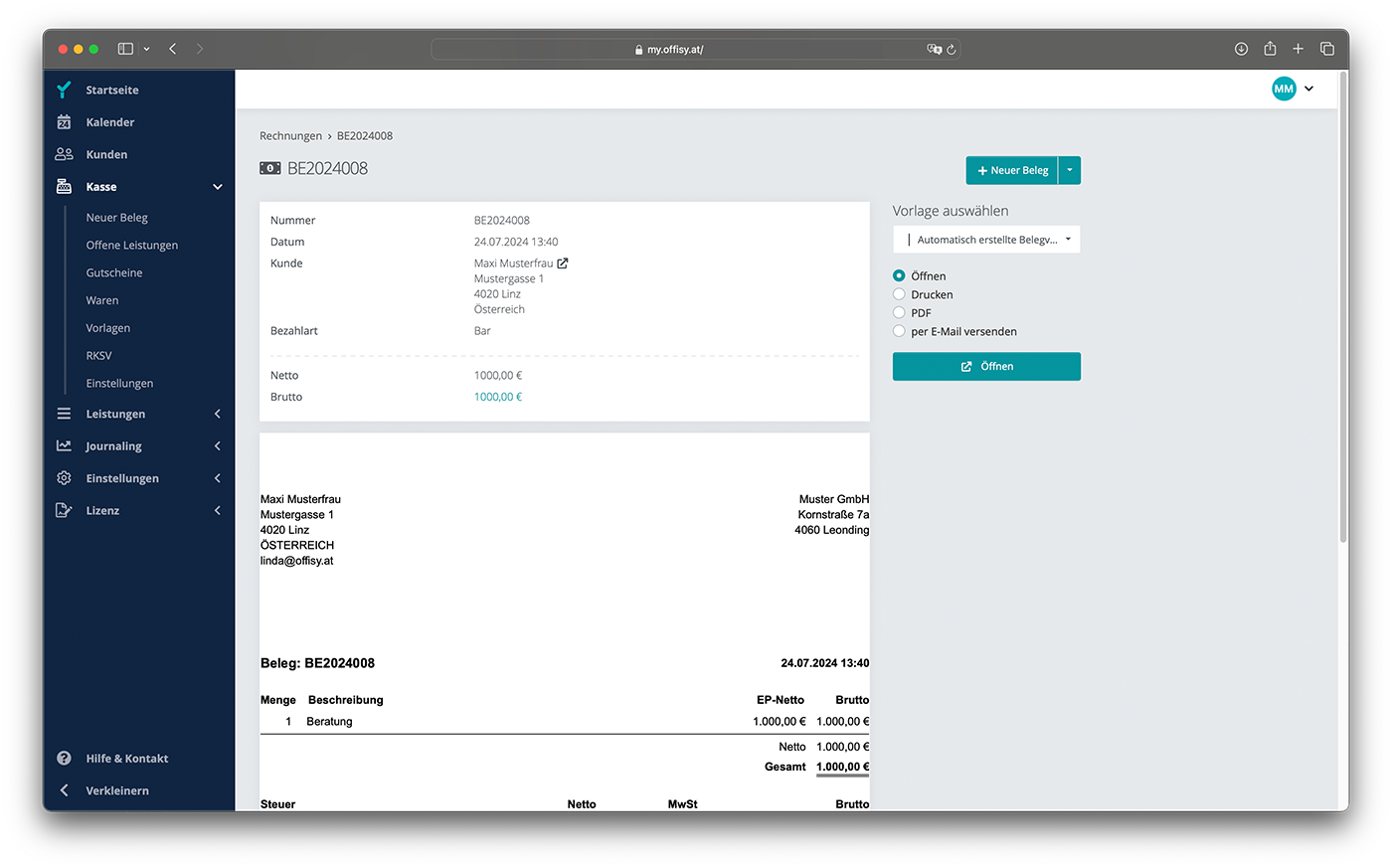
Task: Select the Öffnen radio option
Action: [x=899, y=275]
